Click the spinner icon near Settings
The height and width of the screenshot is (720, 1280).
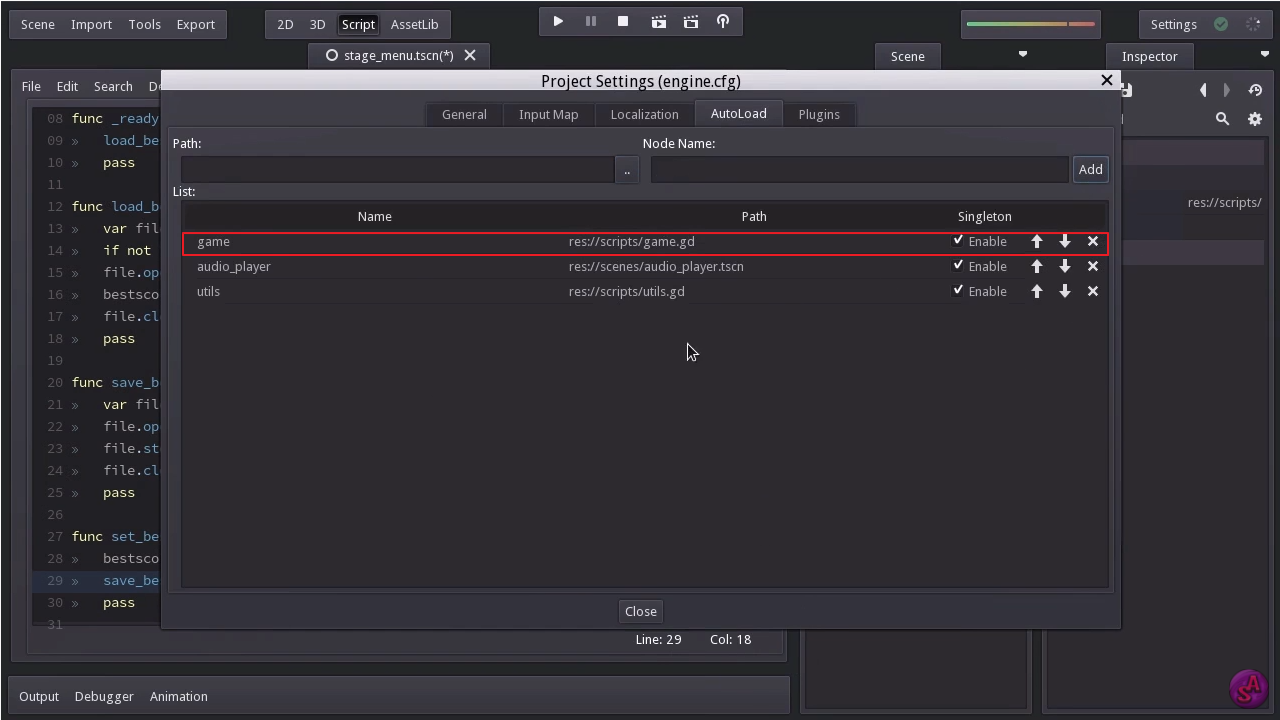point(1253,24)
